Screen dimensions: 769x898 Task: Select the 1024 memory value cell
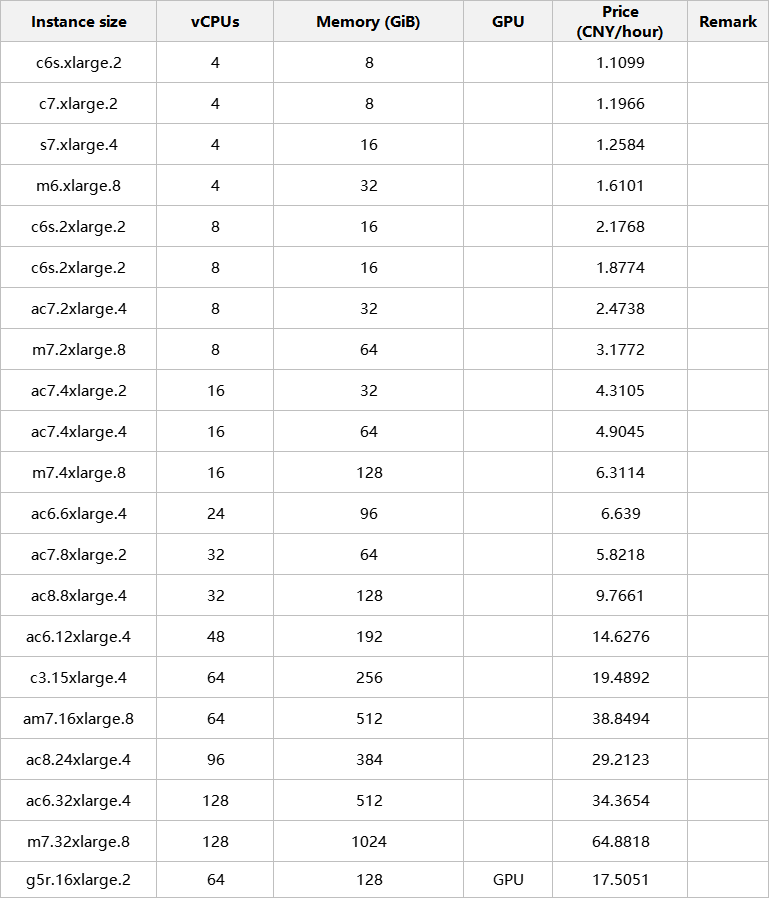[x=369, y=841]
